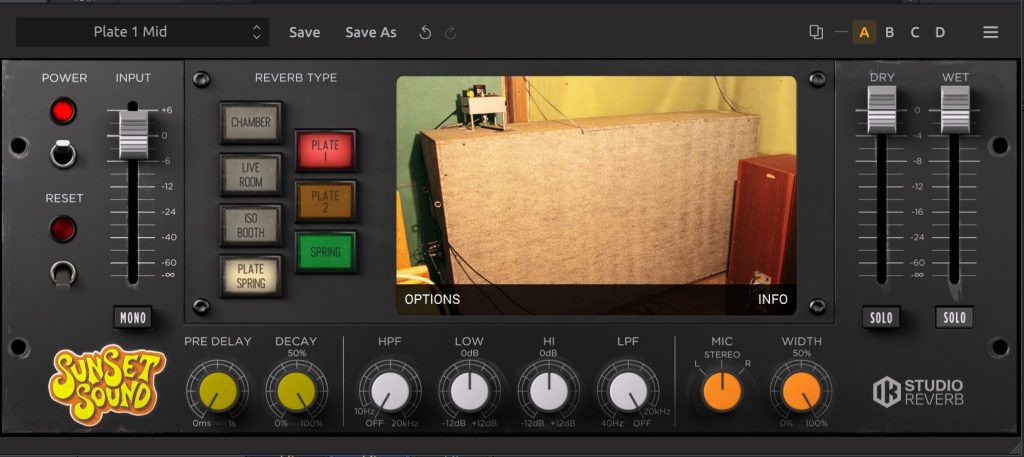Viewport: 1024px width, 457px height.
Task: Expand the Options panel
Action: (432, 299)
